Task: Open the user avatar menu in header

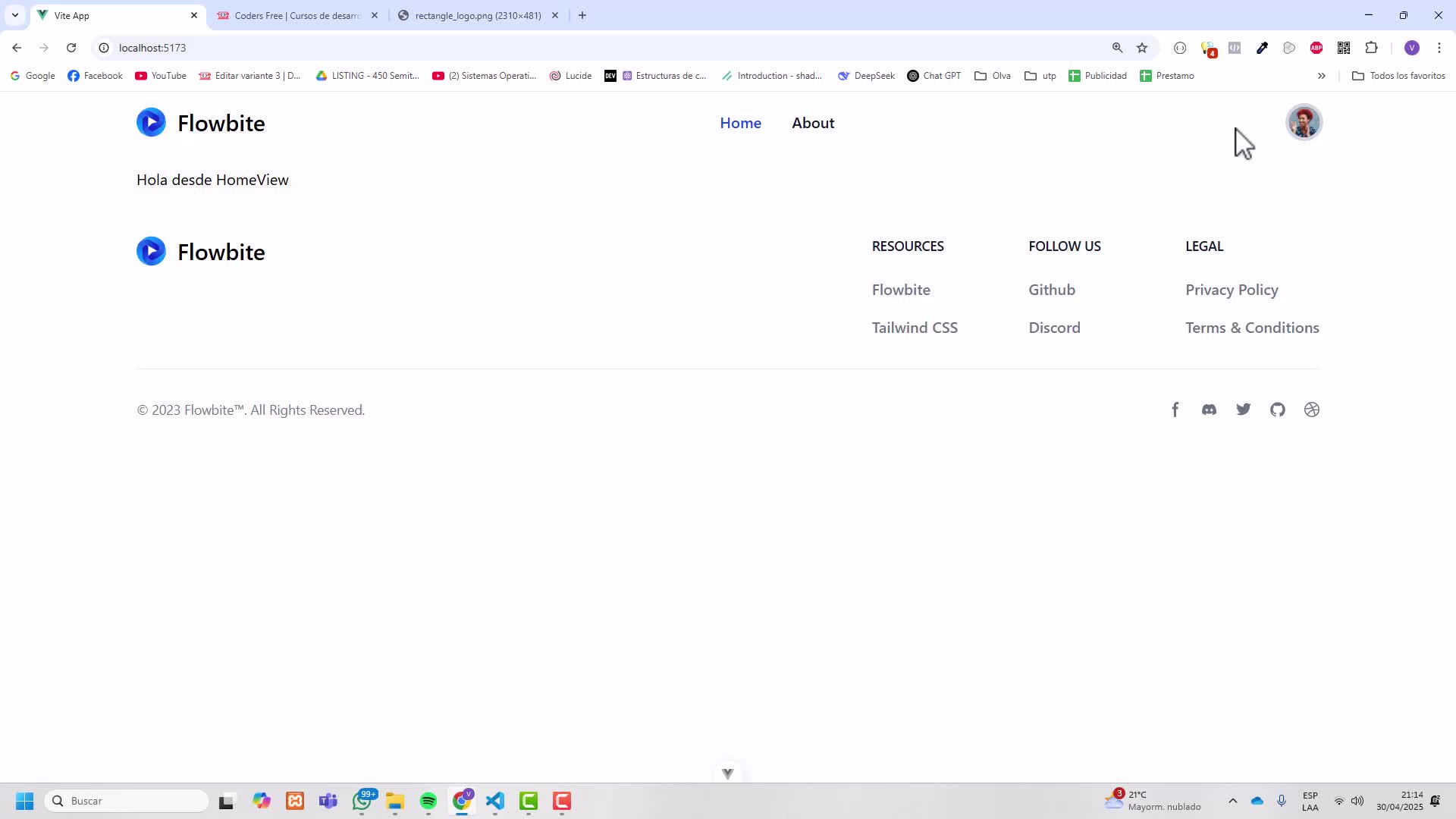Action: coord(1304,122)
